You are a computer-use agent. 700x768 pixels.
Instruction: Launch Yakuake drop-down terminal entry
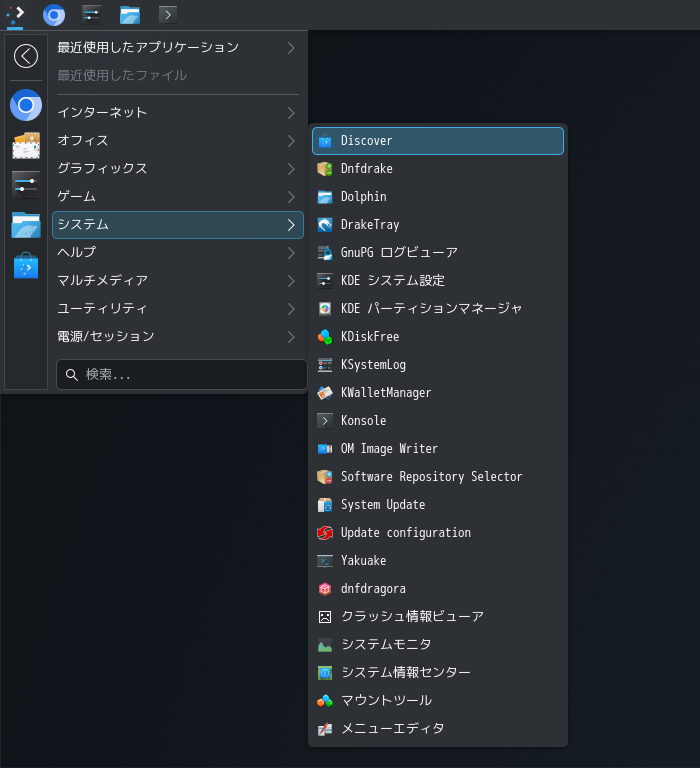pyautogui.click(x=438, y=560)
